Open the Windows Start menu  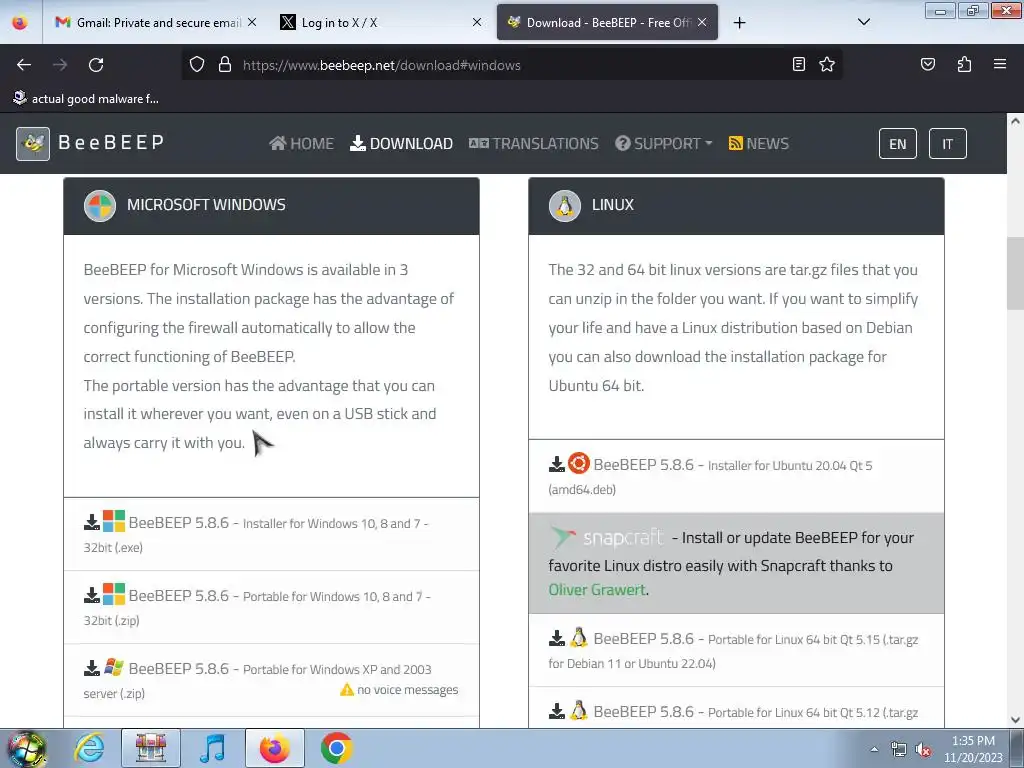[x=25, y=748]
